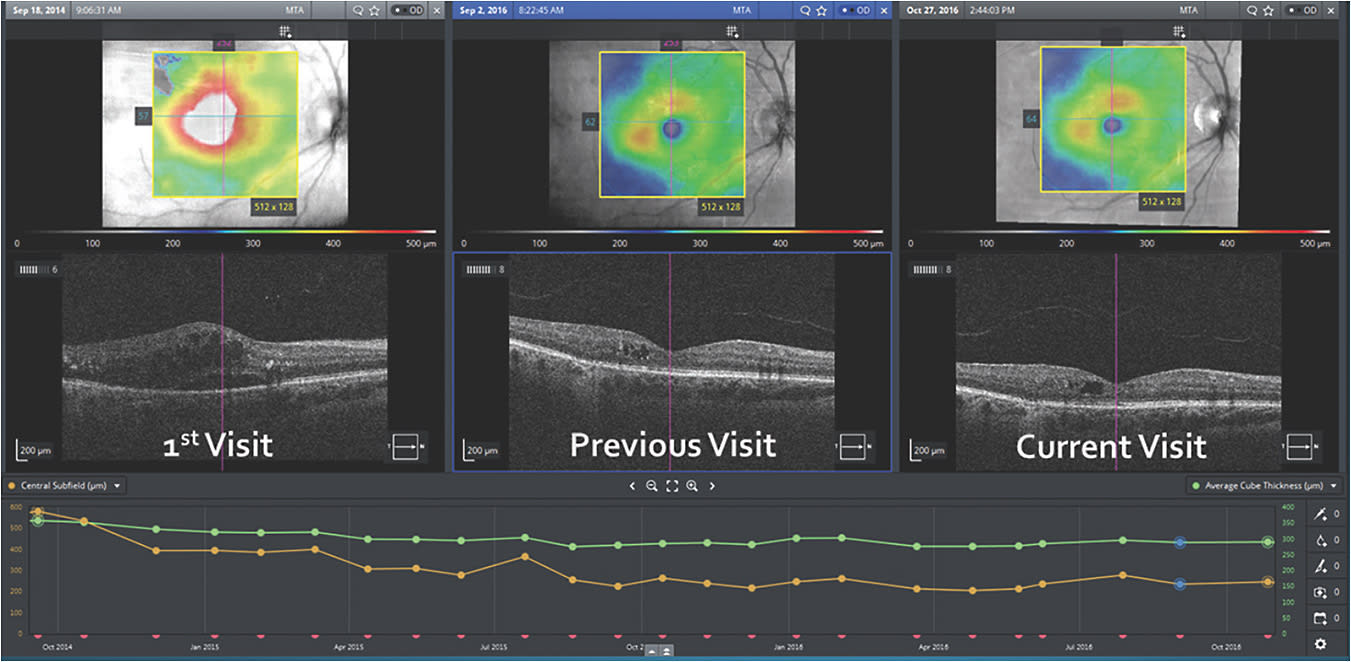The height and width of the screenshot is (662, 1351).
Task: Click the star favorite icon in the Oct 27 2016 title bar
Action: [x=1266, y=10]
